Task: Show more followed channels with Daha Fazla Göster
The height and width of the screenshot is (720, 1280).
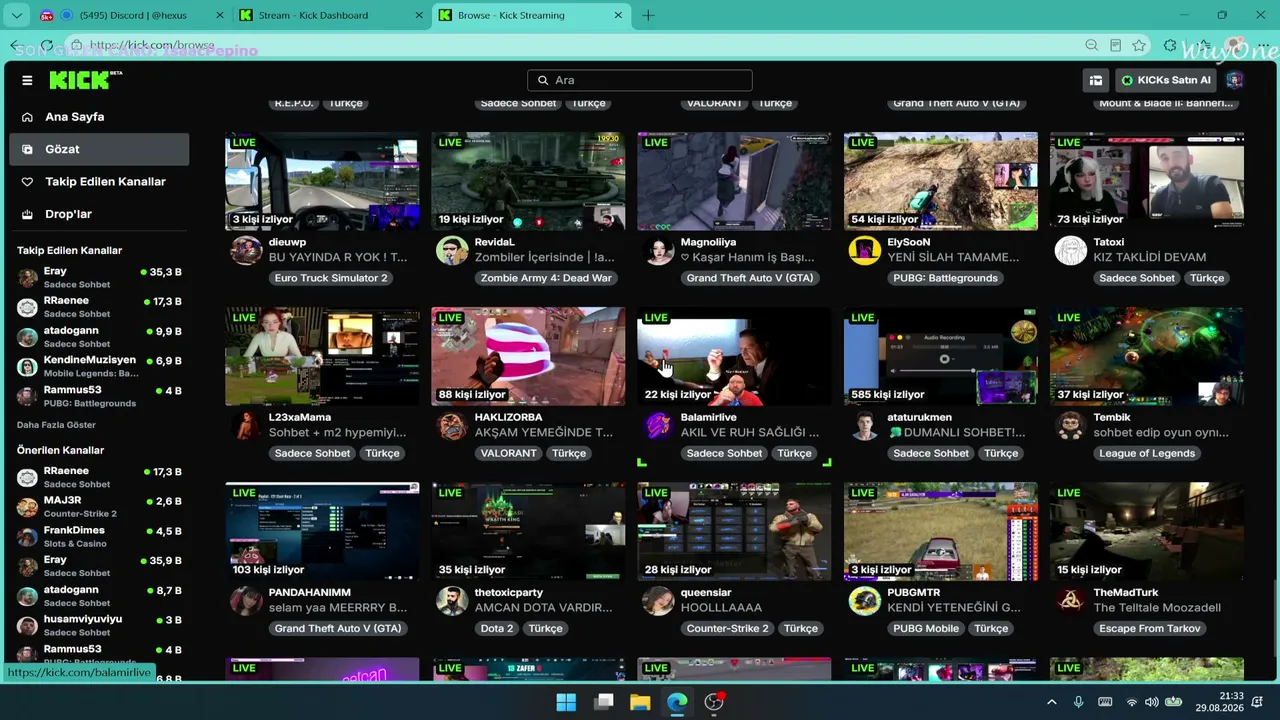Action: [56, 425]
